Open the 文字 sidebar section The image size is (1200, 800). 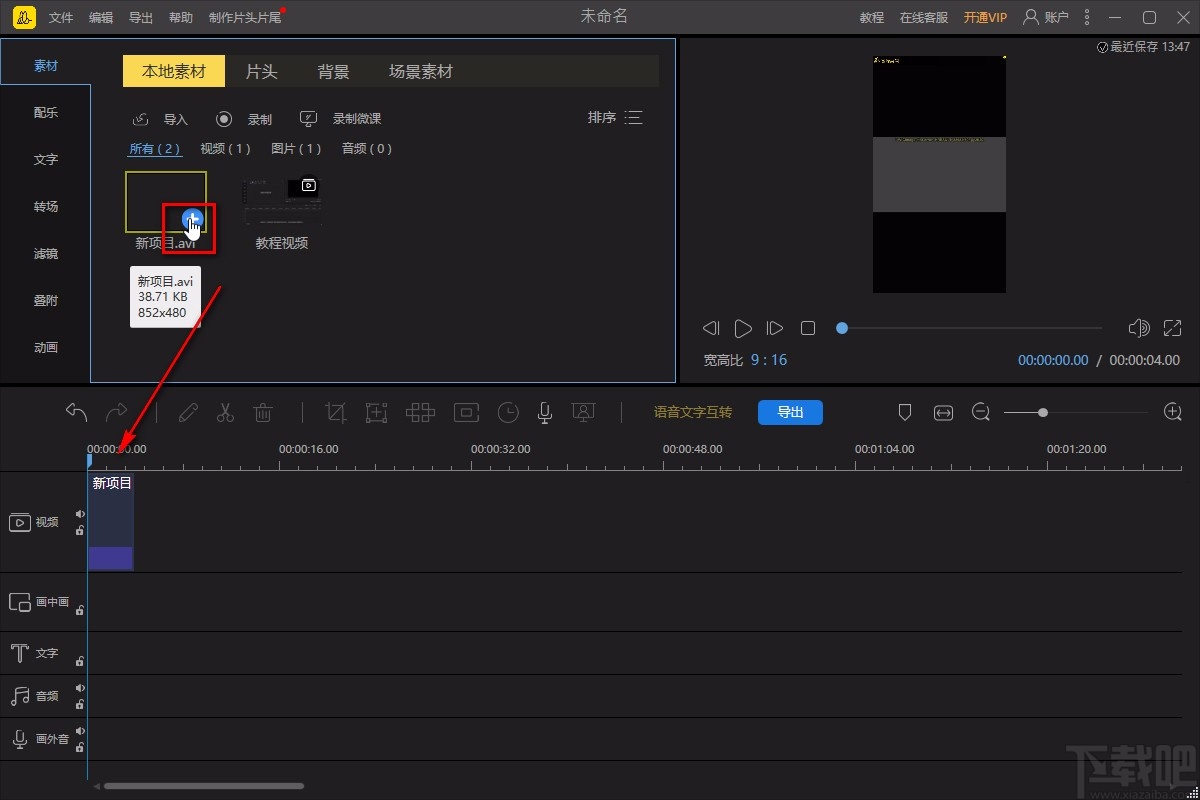coord(46,160)
